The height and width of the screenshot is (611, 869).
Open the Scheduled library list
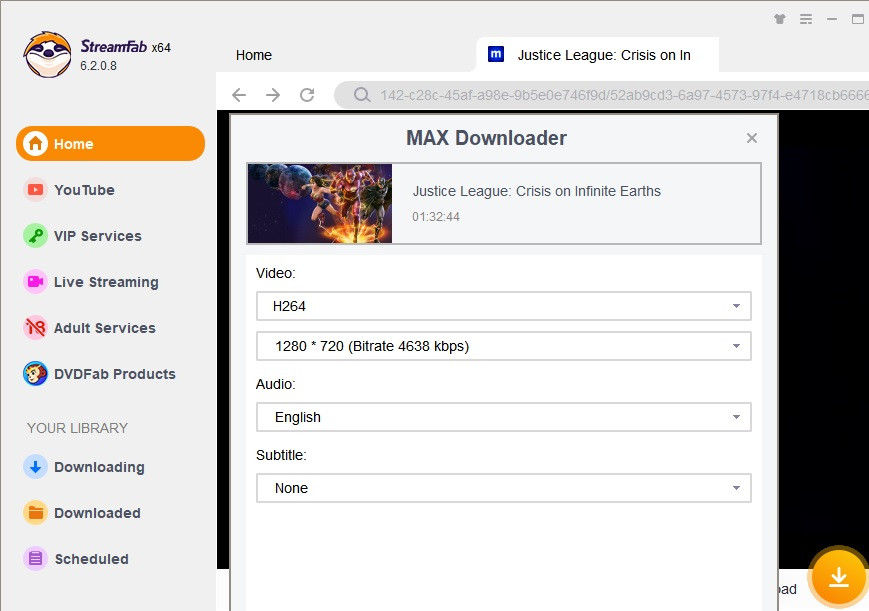91,559
